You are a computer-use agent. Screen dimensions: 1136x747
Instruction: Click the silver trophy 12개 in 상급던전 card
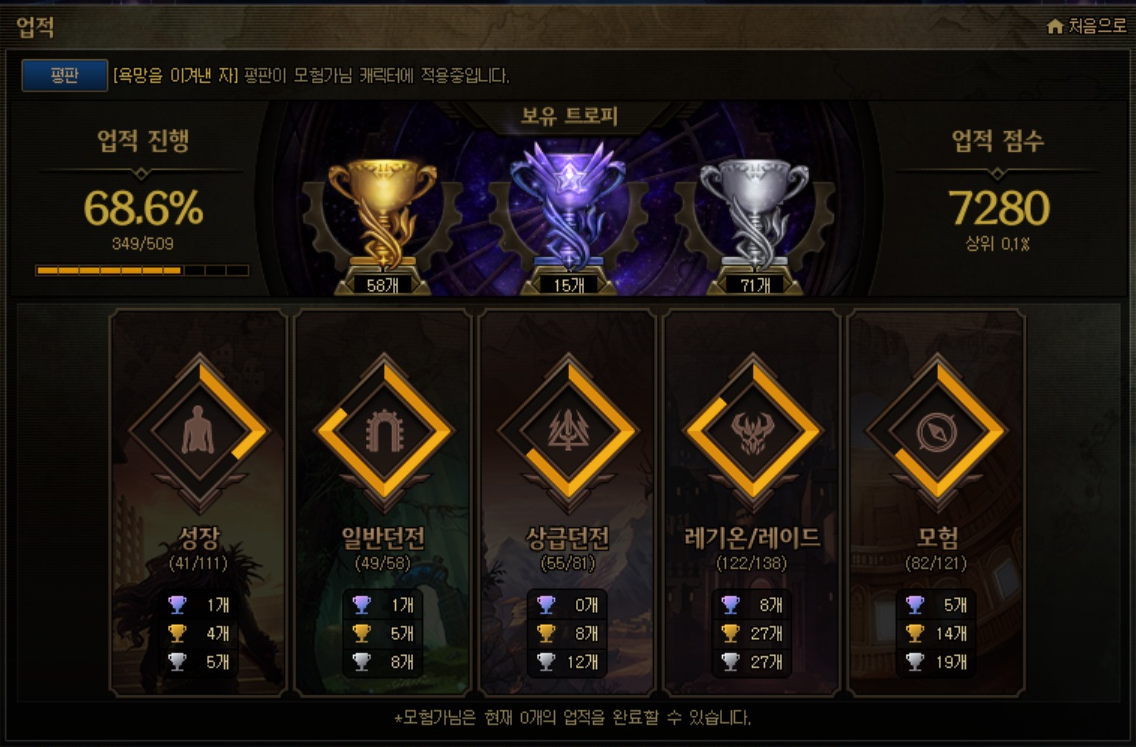[568, 662]
